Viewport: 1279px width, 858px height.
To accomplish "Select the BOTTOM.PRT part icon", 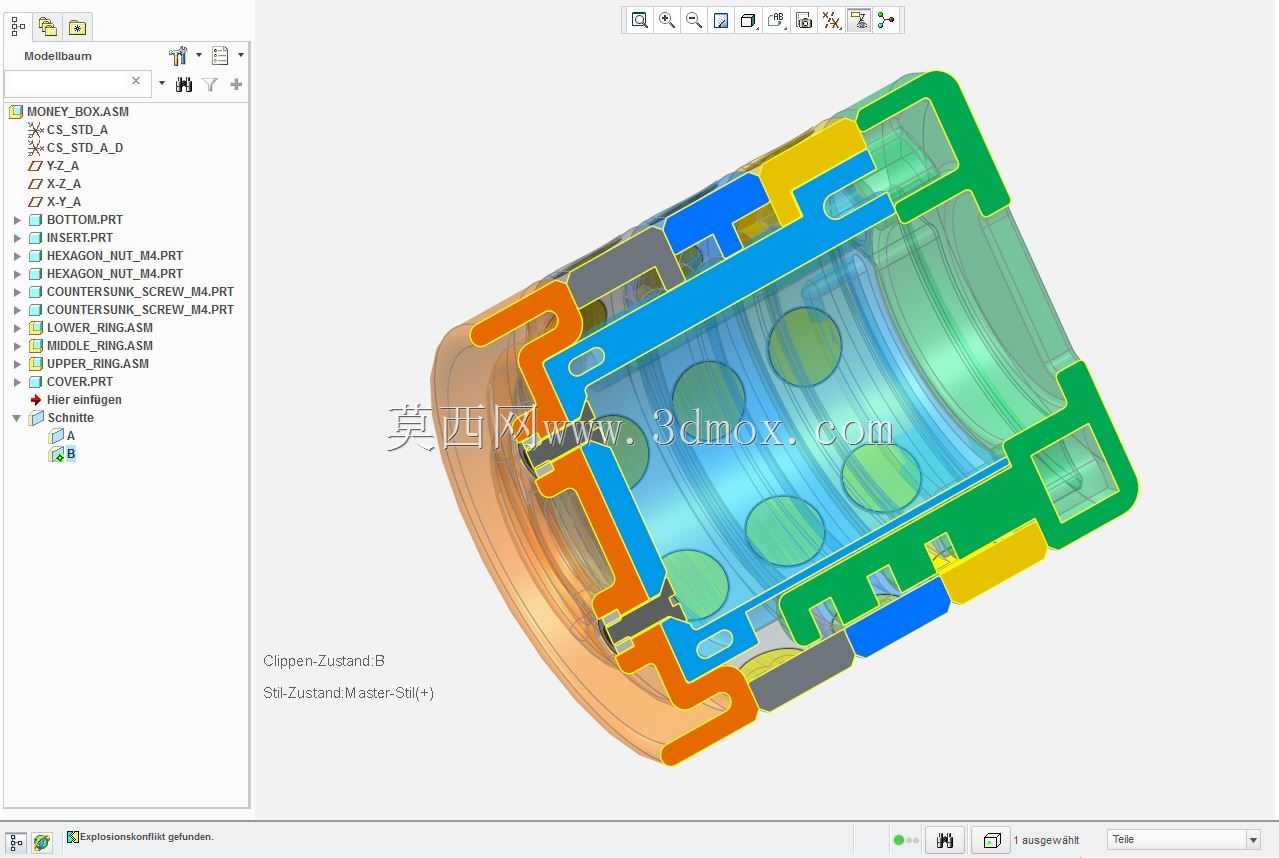I will 36,220.
